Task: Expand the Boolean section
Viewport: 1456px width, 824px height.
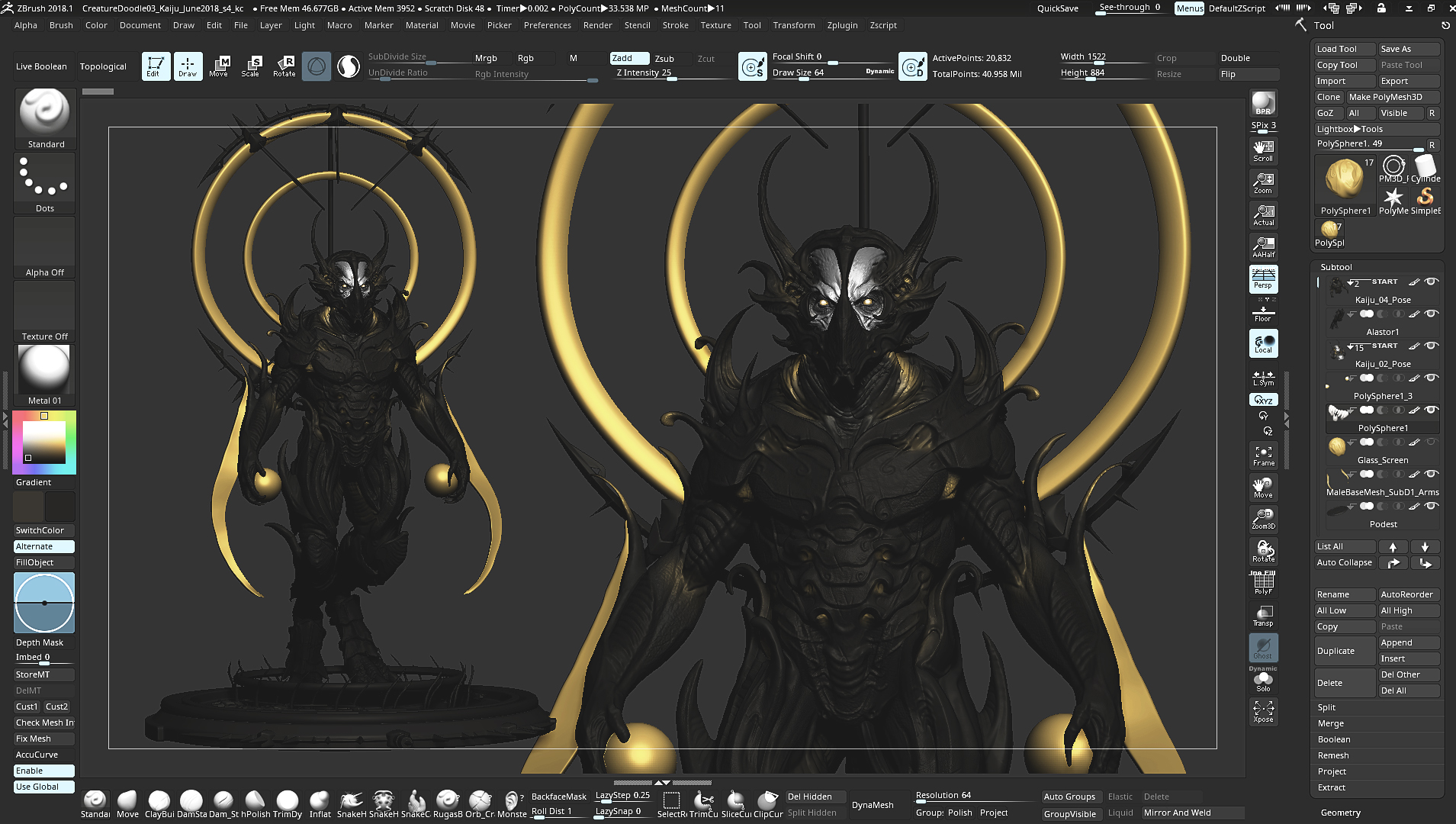Action: point(1333,739)
